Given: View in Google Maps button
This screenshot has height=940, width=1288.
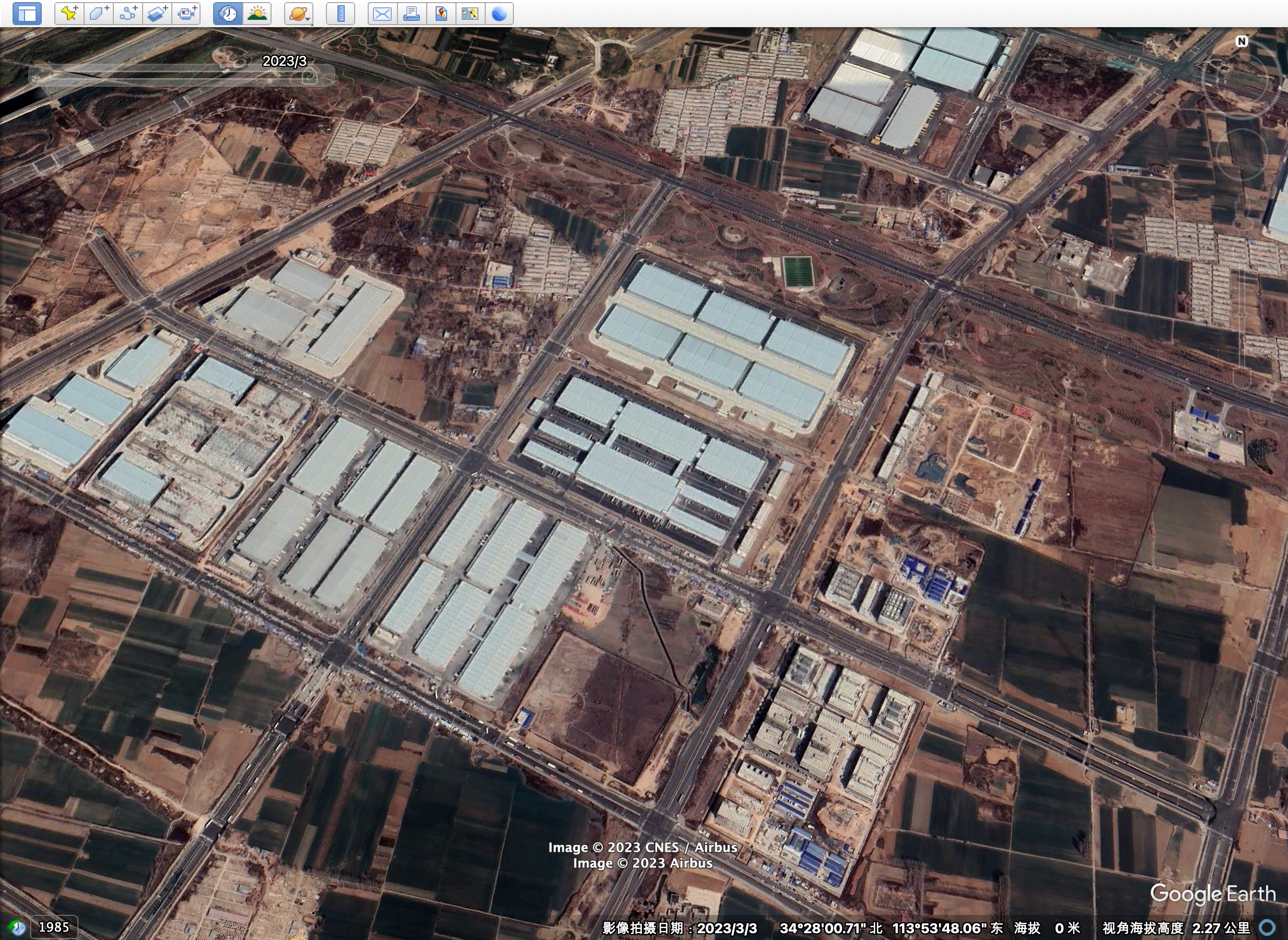Looking at the screenshot, I should [x=470, y=14].
